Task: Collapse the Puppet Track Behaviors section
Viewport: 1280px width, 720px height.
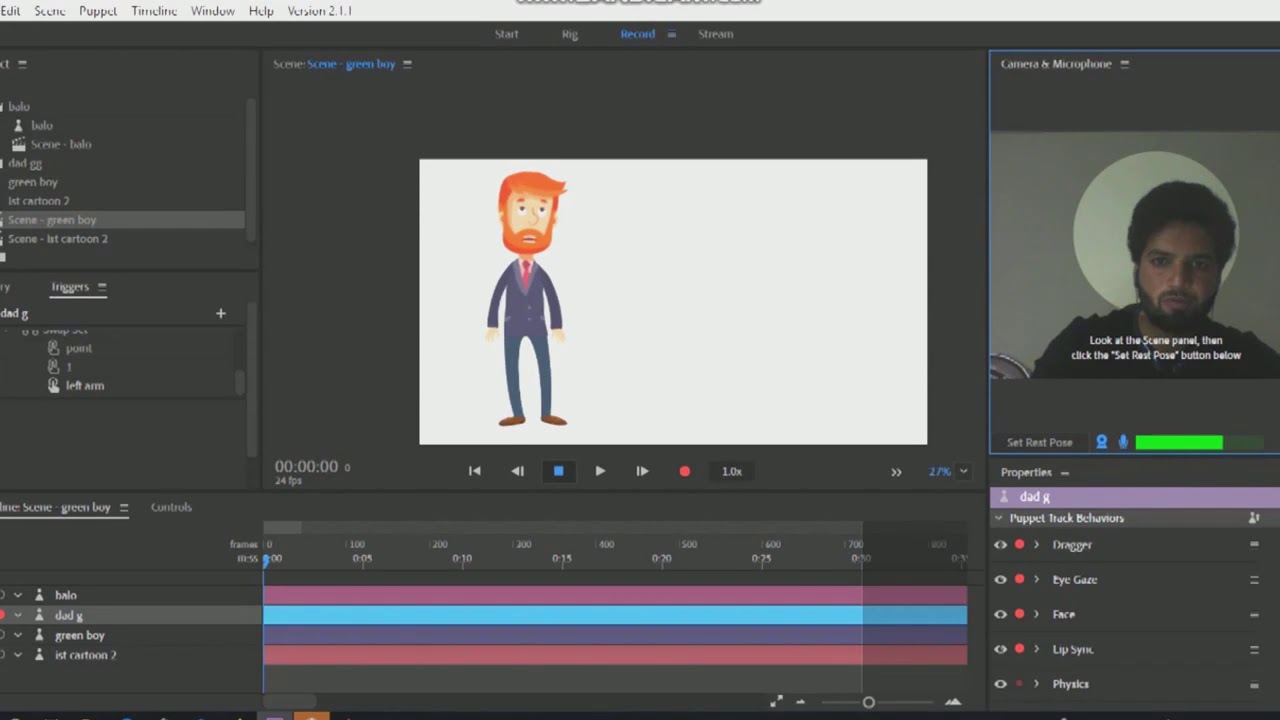Action: 998,518
